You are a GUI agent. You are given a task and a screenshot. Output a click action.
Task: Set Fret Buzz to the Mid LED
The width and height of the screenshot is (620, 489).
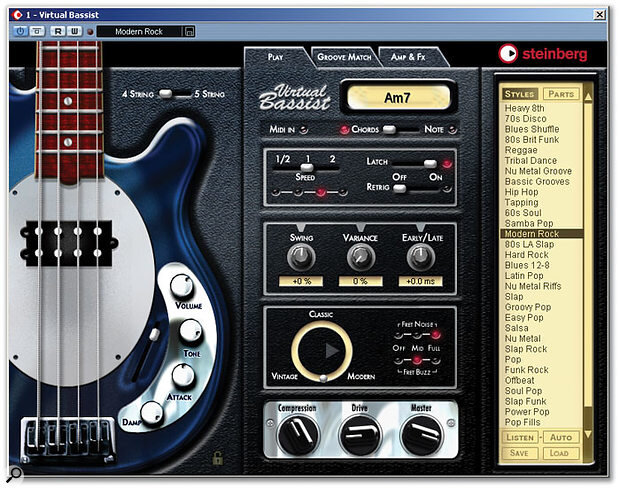tap(417, 360)
